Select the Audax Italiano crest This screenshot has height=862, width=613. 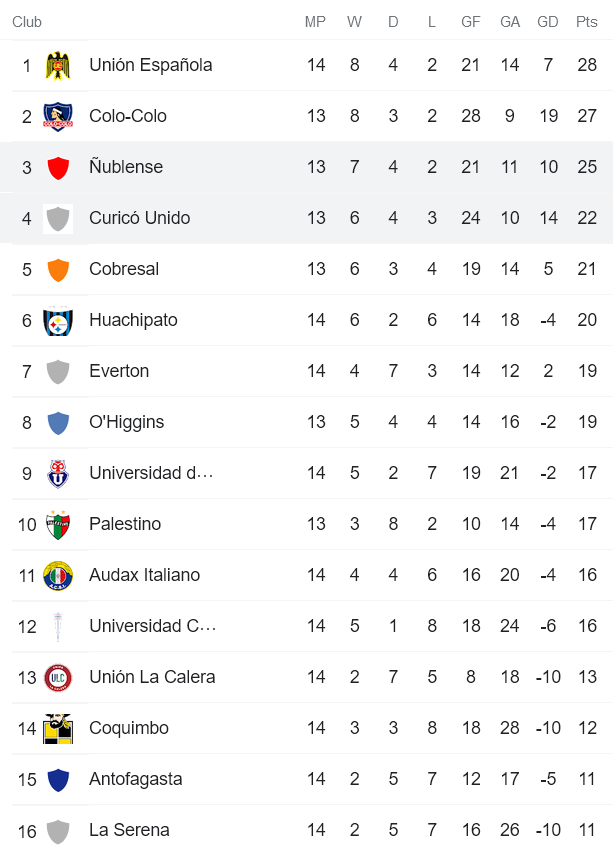tap(58, 576)
